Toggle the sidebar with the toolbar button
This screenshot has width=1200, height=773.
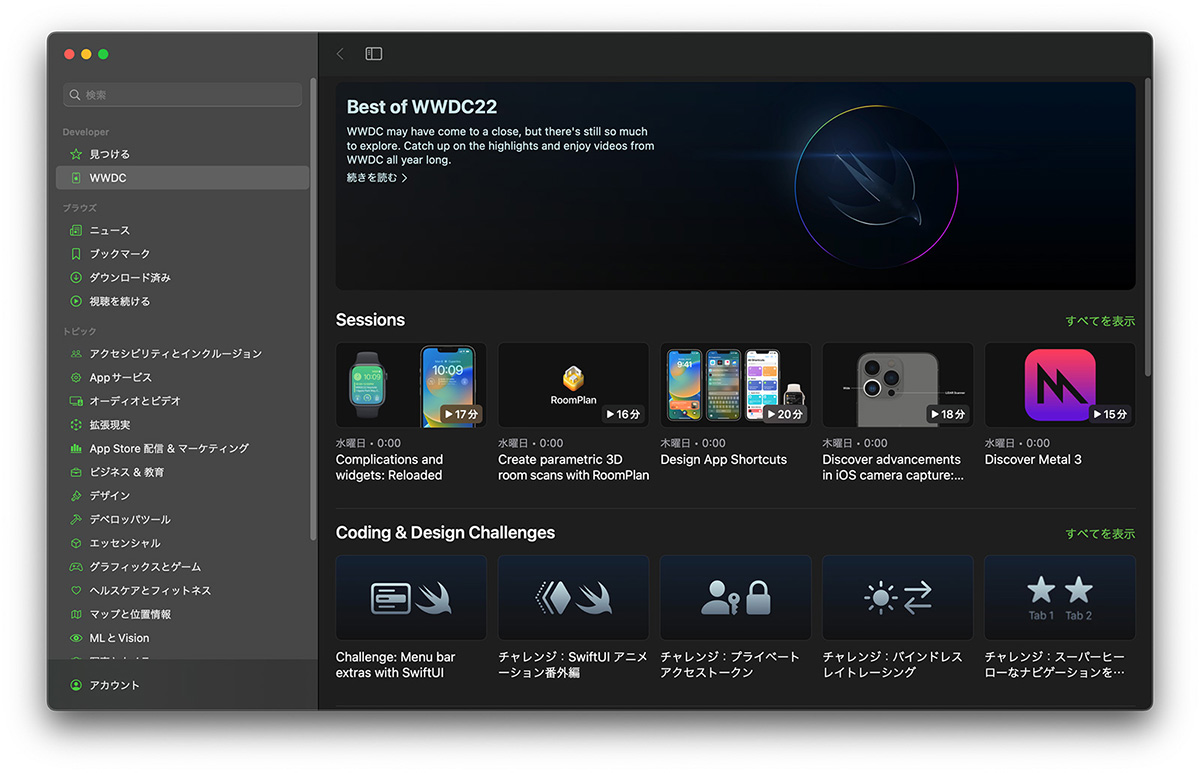[373, 54]
